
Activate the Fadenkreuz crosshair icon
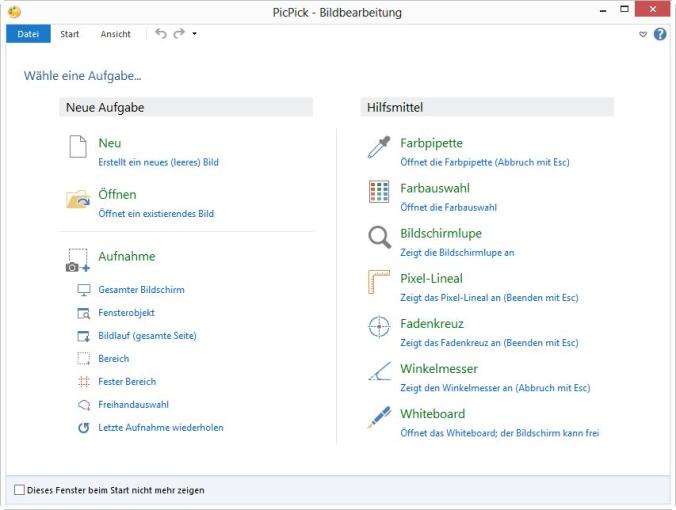(x=379, y=327)
